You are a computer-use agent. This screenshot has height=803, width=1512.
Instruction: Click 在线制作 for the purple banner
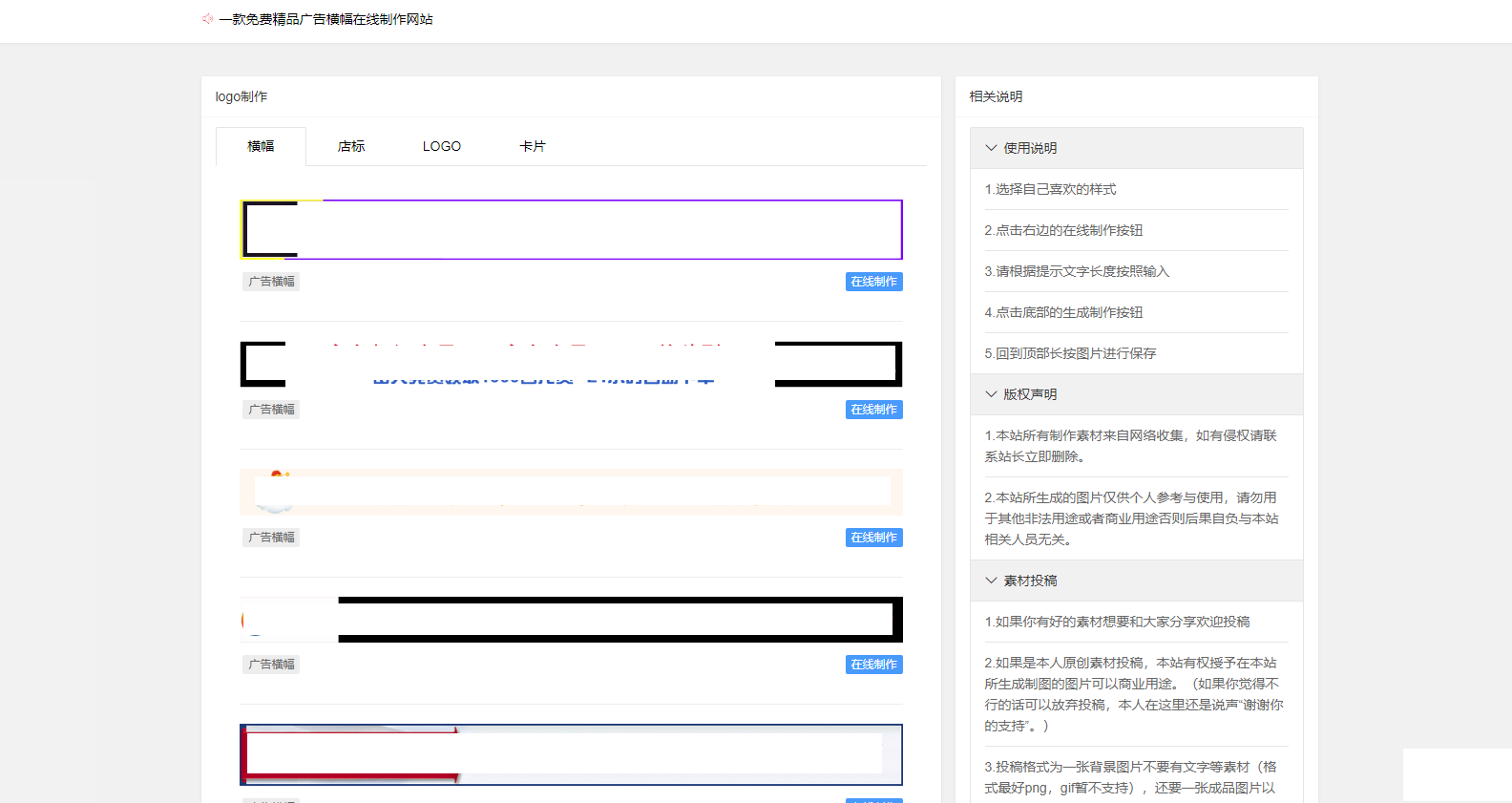tap(873, 282)
